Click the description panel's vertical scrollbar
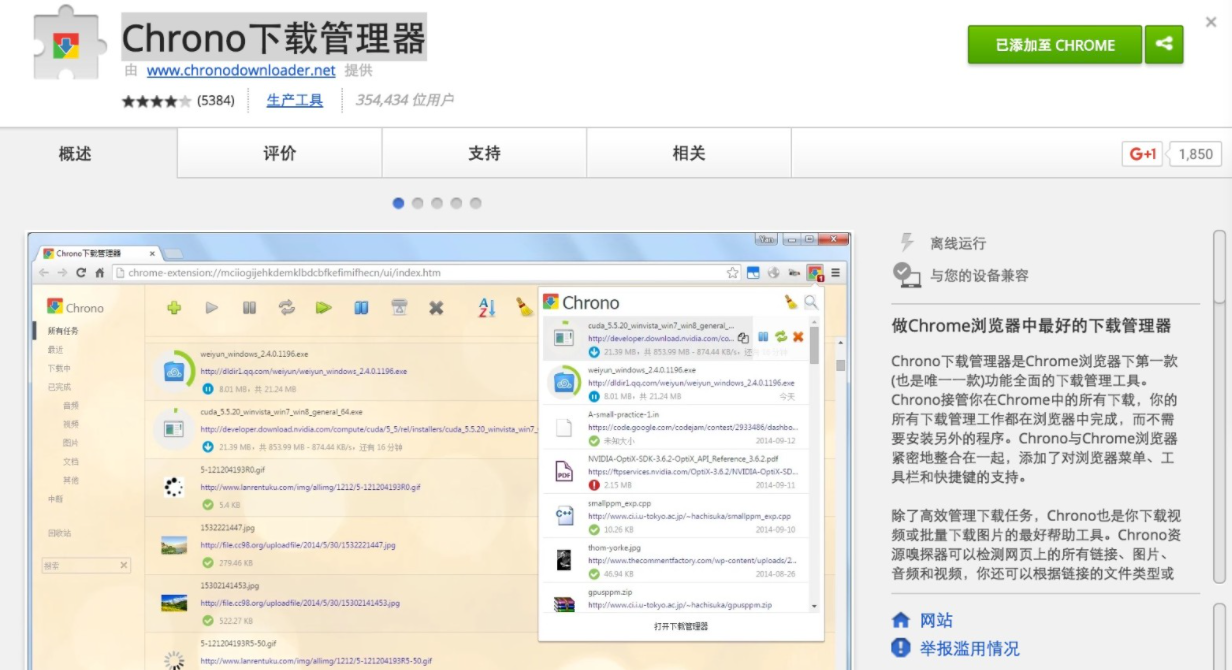This screenshot has width=1232, height=670. click(x=1220, y=406)
